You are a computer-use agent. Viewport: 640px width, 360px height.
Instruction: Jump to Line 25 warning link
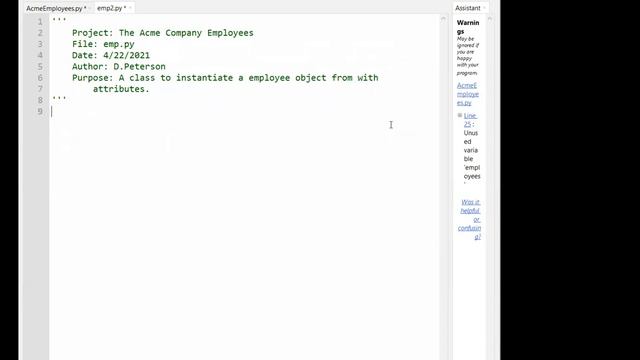click(x=470, y=120)
